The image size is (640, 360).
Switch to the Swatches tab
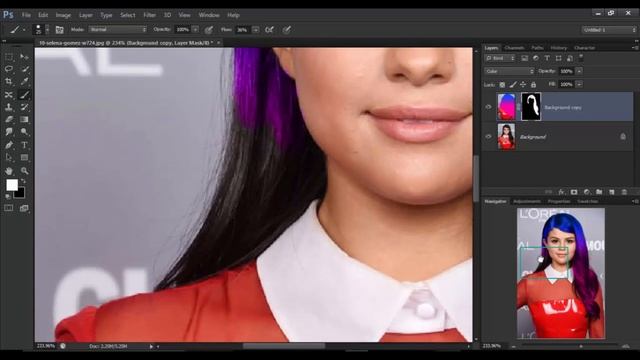point(587,201)
